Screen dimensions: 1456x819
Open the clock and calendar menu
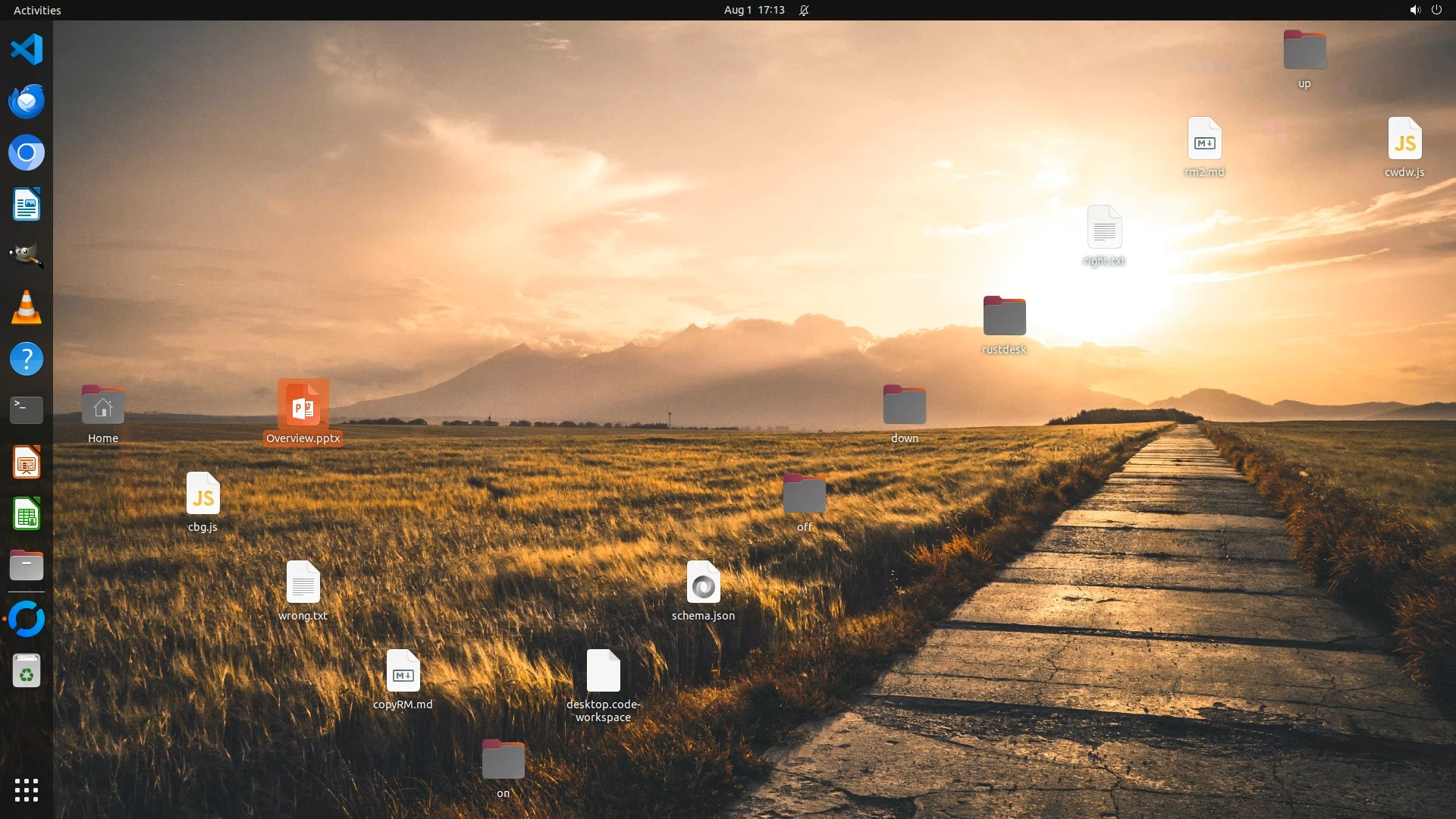tap(754, 10)
